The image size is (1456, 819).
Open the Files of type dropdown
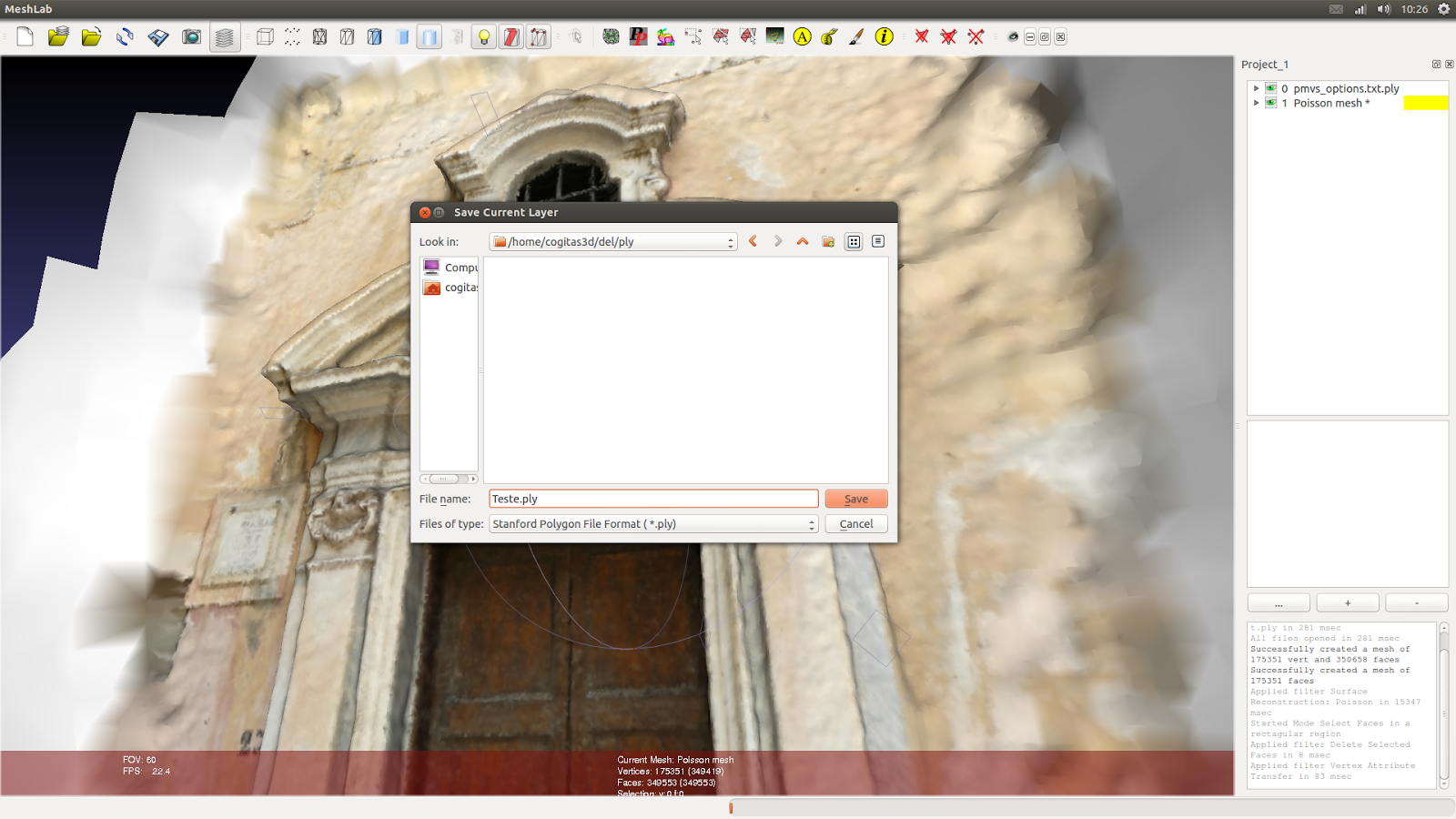pyautogui.click(x=653, y=524)
